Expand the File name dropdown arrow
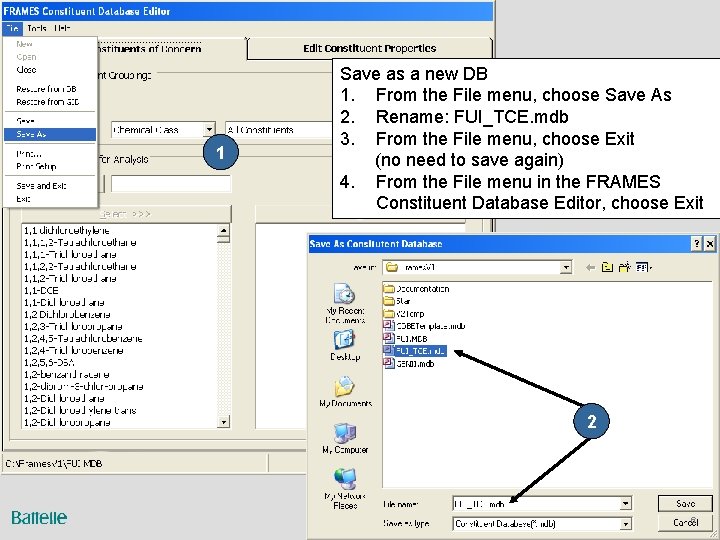 tap(625, 504)
